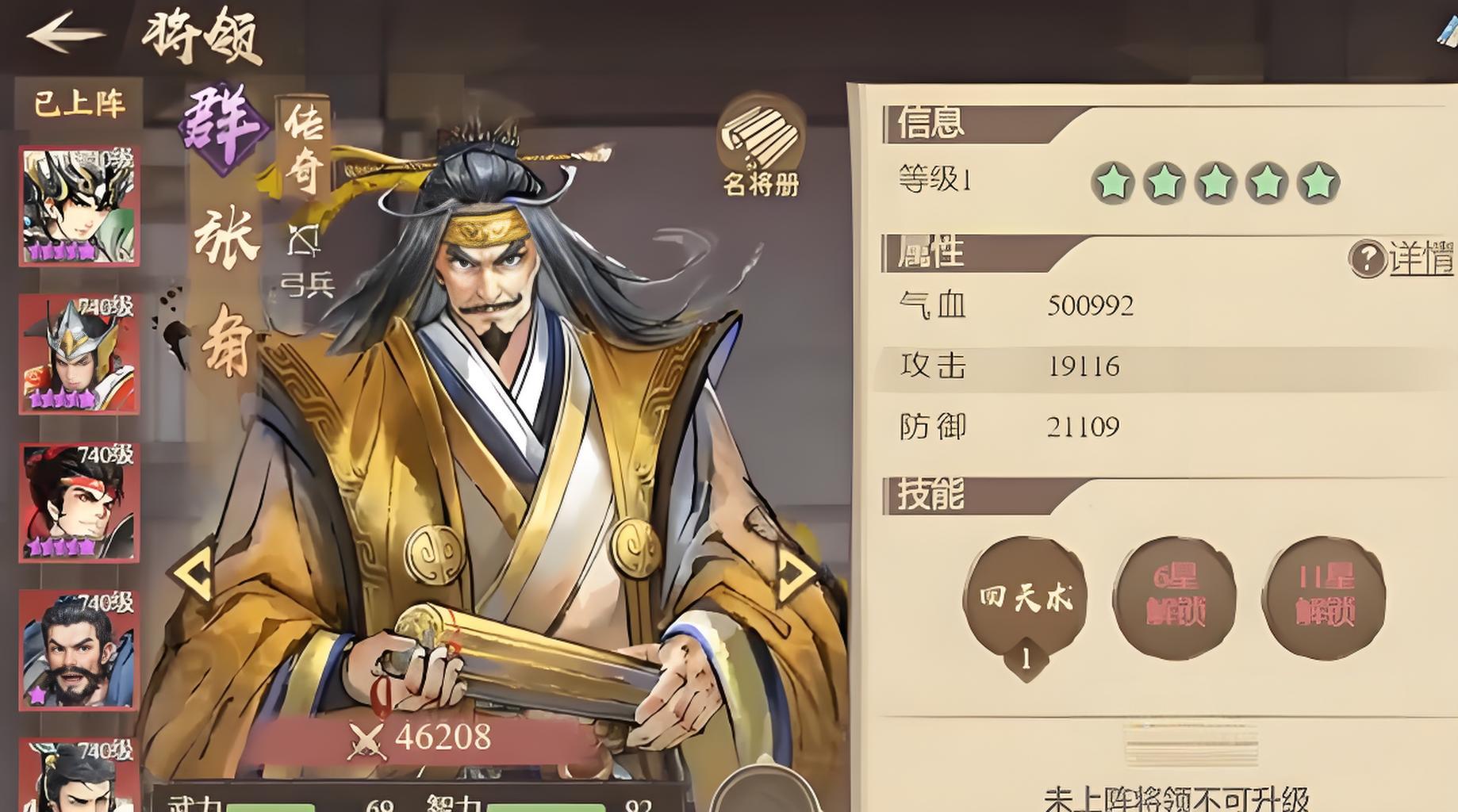Tap the 群 faction badge

[224, 128]
